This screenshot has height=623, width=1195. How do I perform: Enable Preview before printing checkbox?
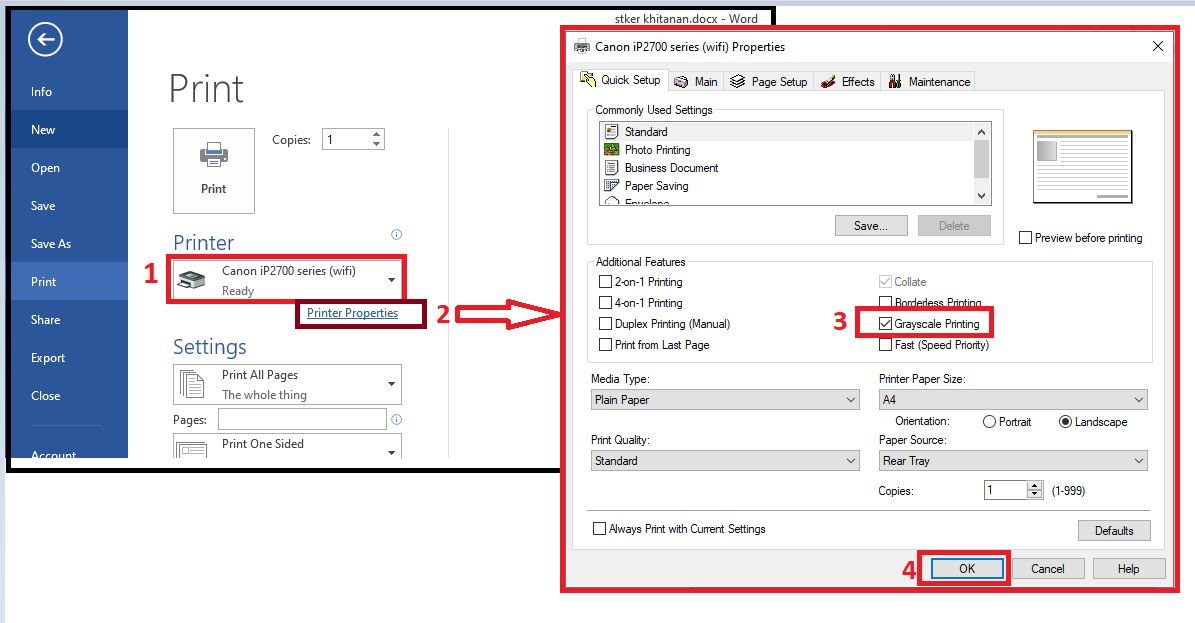pos(1026,238)
